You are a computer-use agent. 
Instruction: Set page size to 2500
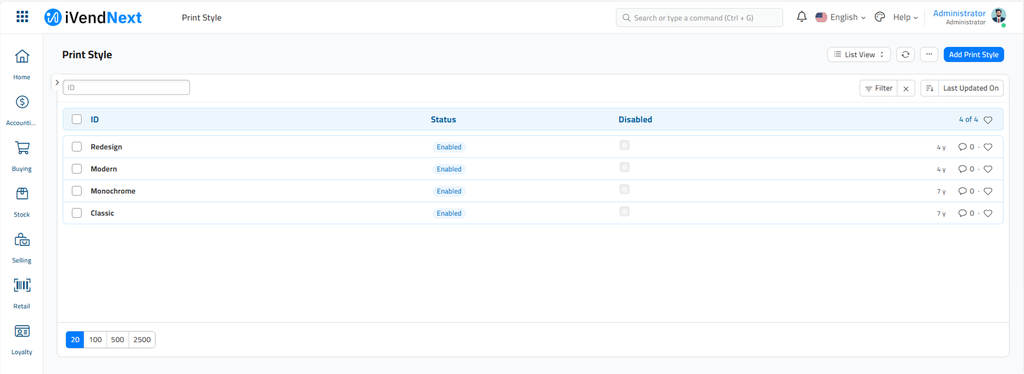[142, 340]
